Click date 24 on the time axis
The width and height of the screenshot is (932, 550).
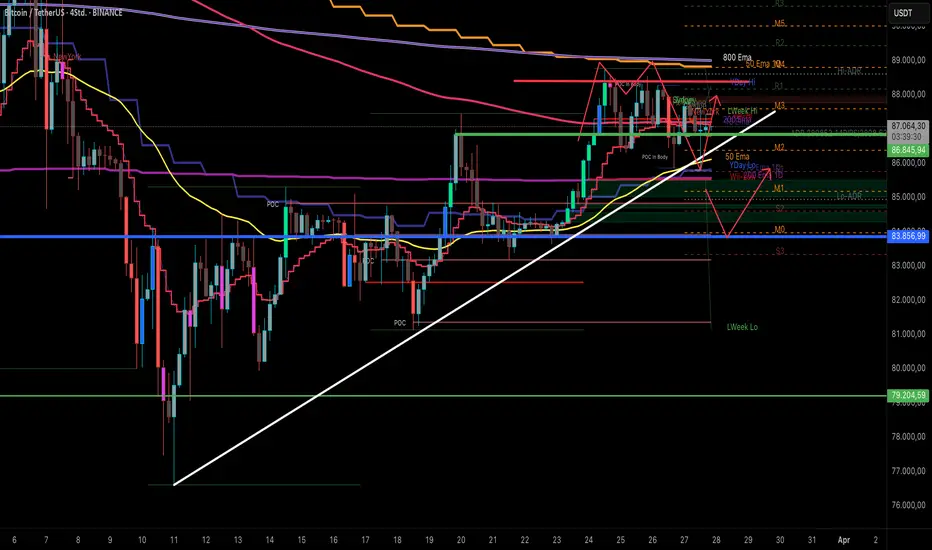point(588,540)
